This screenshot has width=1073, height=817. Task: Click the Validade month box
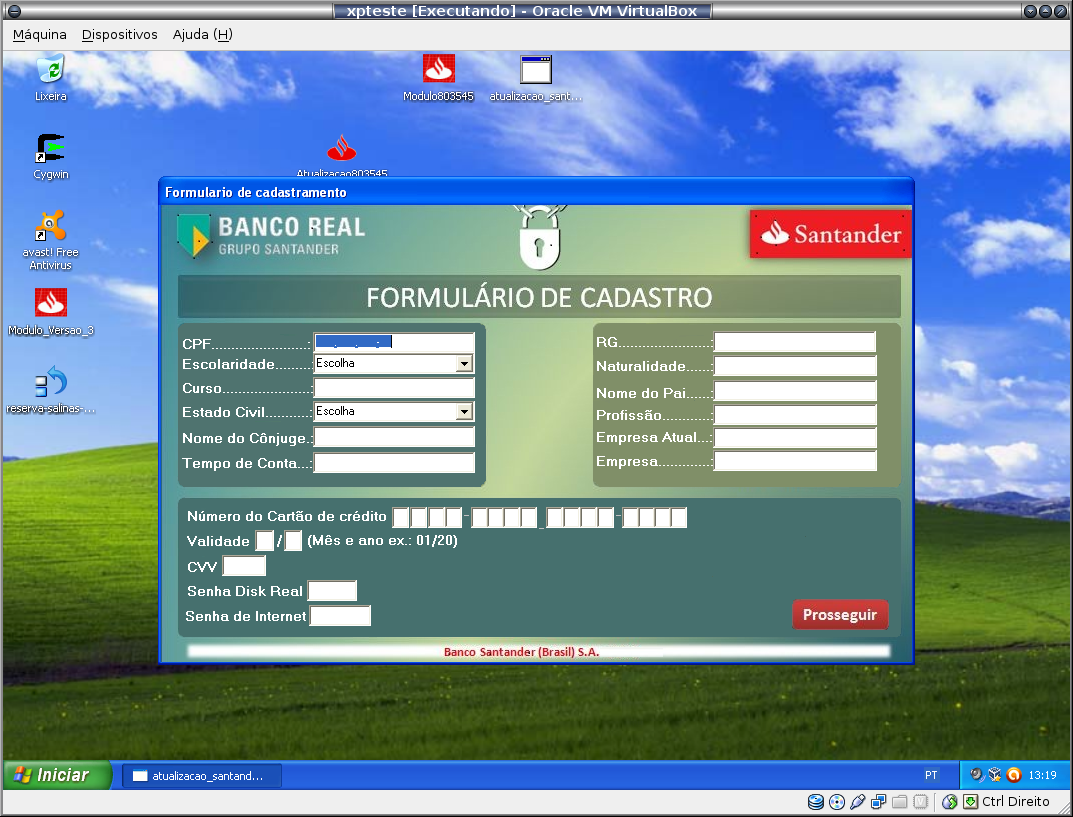click(x=264, y=541)
